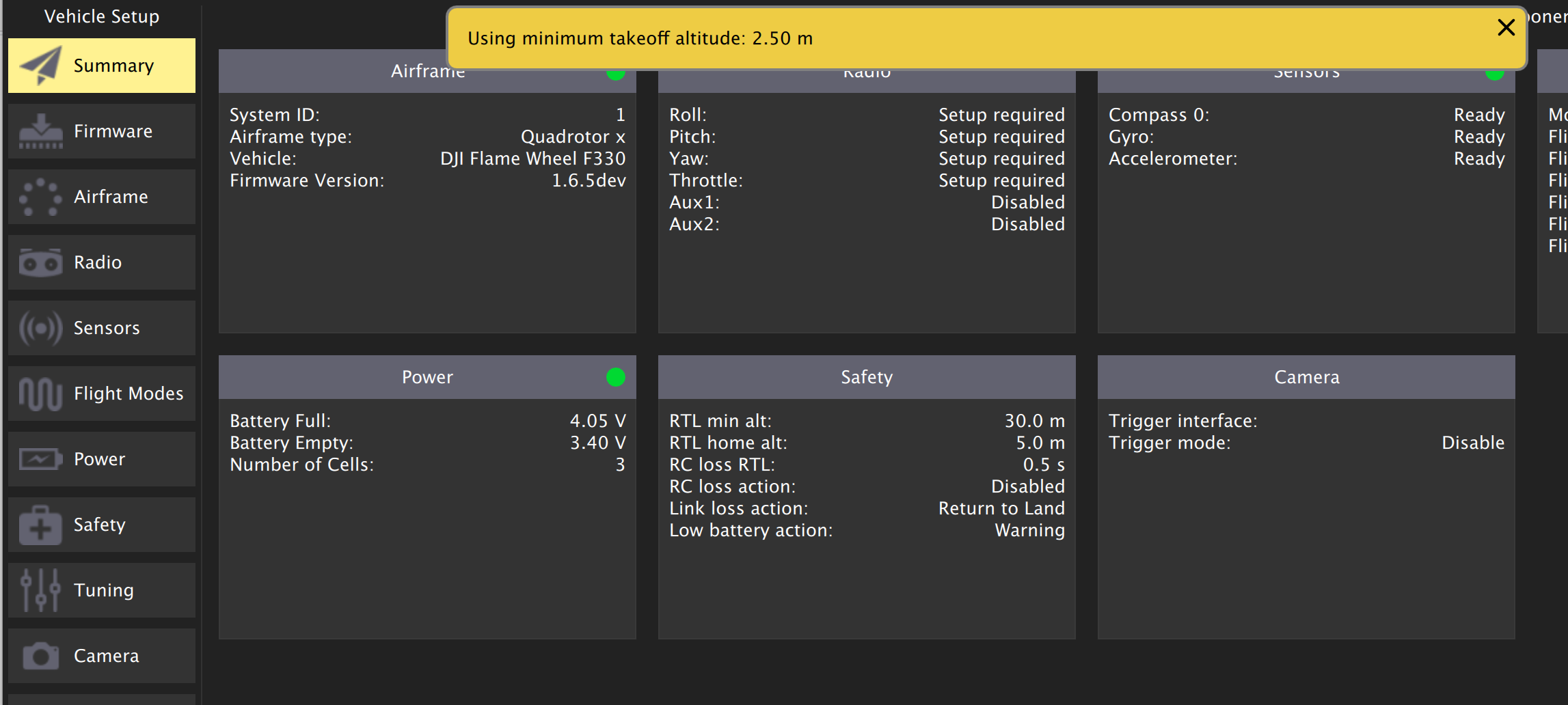Click the Safety summary card header
Viewport: 1568px width, 705px height.
point(867,377)
